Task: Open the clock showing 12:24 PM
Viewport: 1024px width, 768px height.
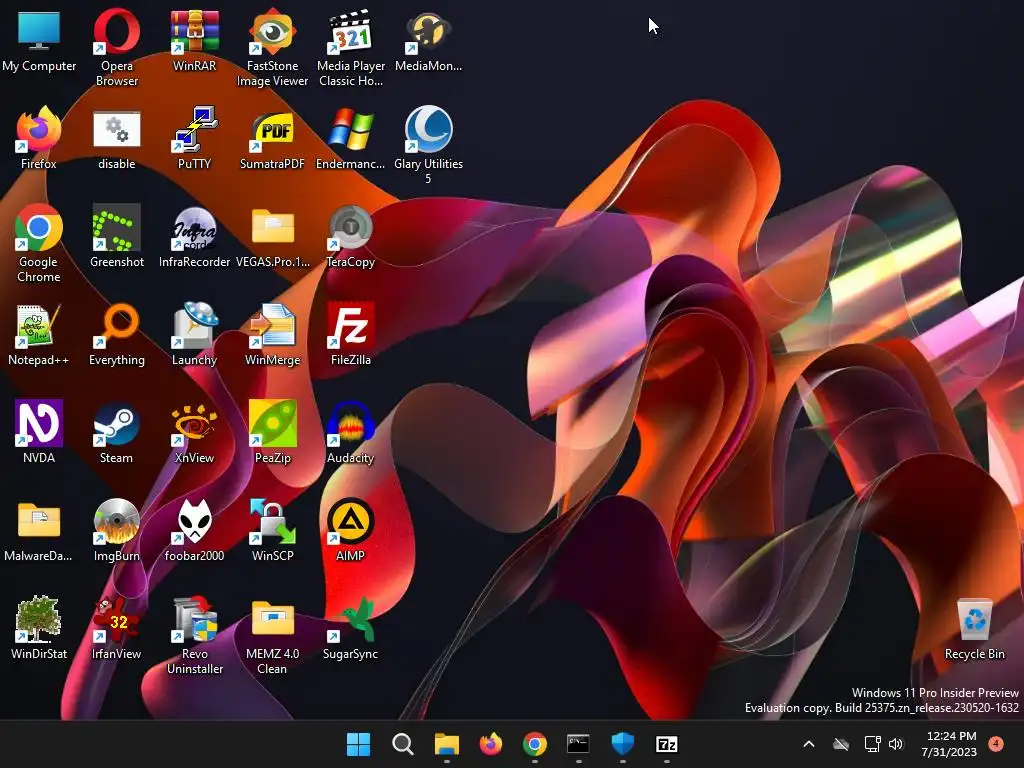Action: pos(949,744)
